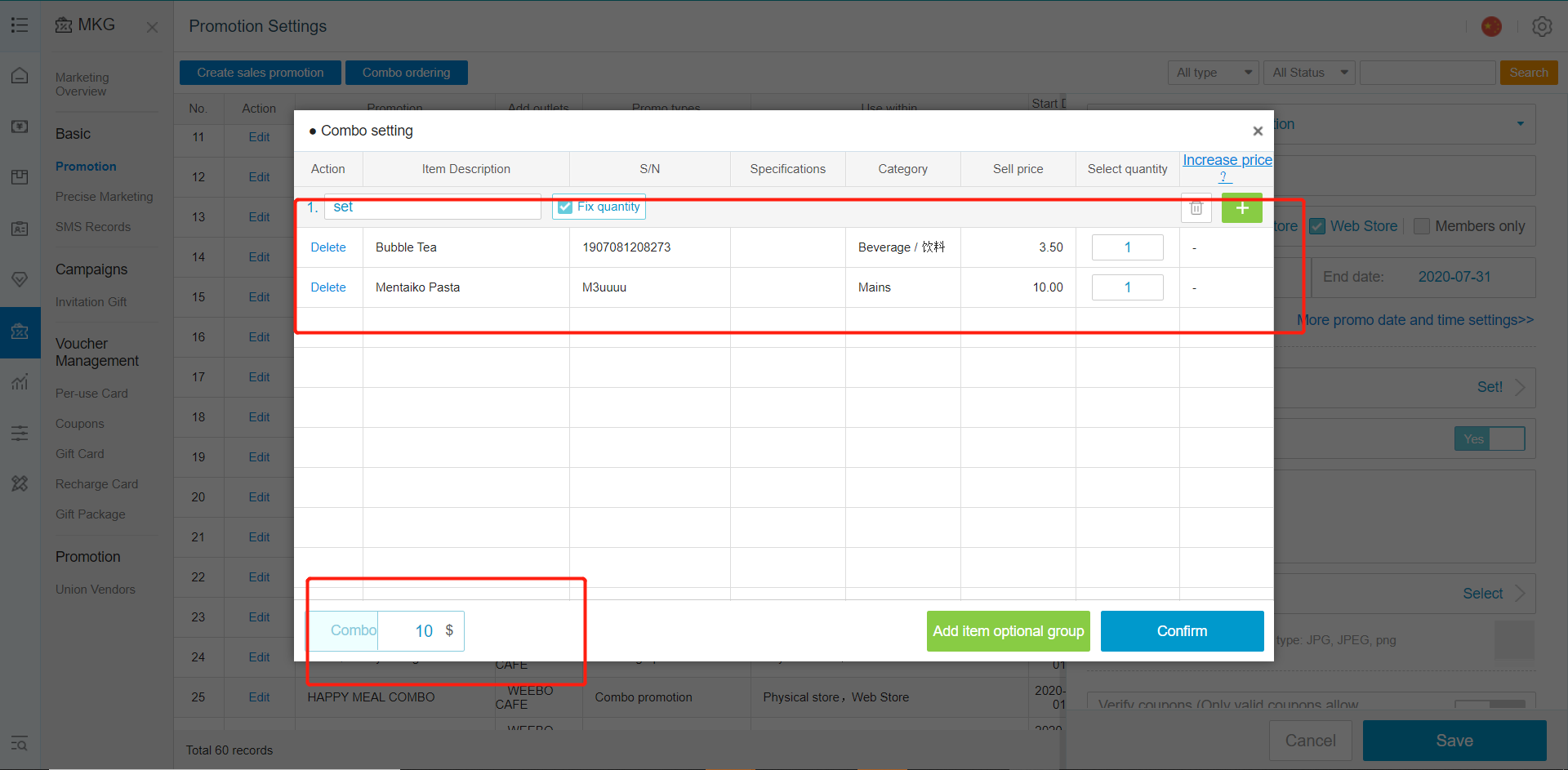This screenshot has width=1568, height=770.
Task: Toggle the Fix quantity checkbox
Action: pyautogui.click(x=565, y=207)
